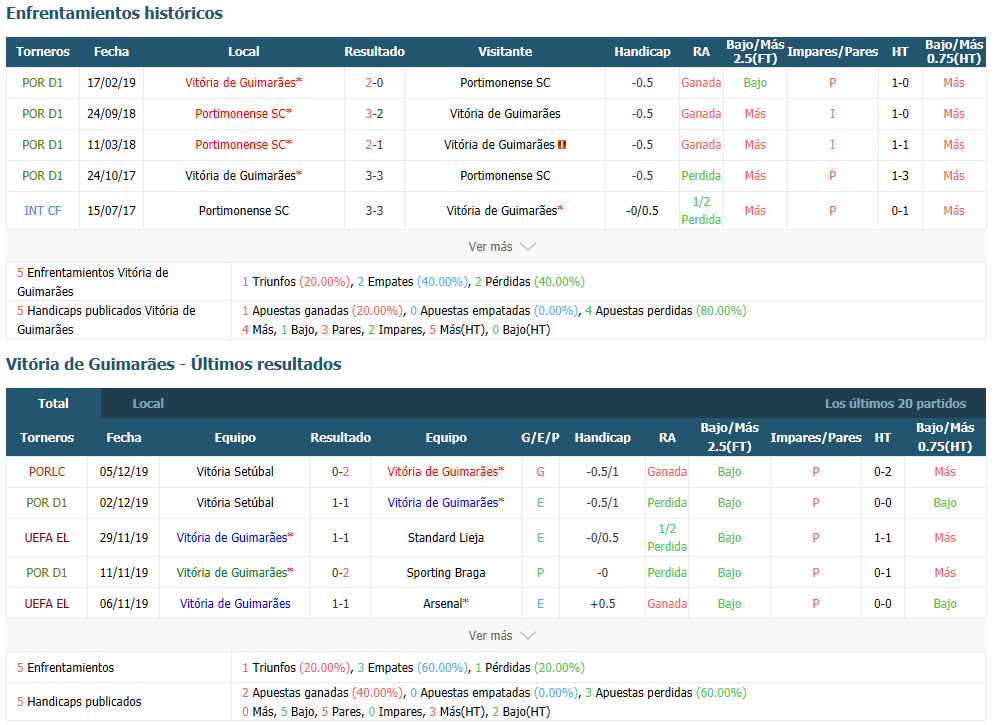Open Portimonense SC visitor in 24/10/17 row
This screenshot has width=1005, height=725.
tap(505, 176)
